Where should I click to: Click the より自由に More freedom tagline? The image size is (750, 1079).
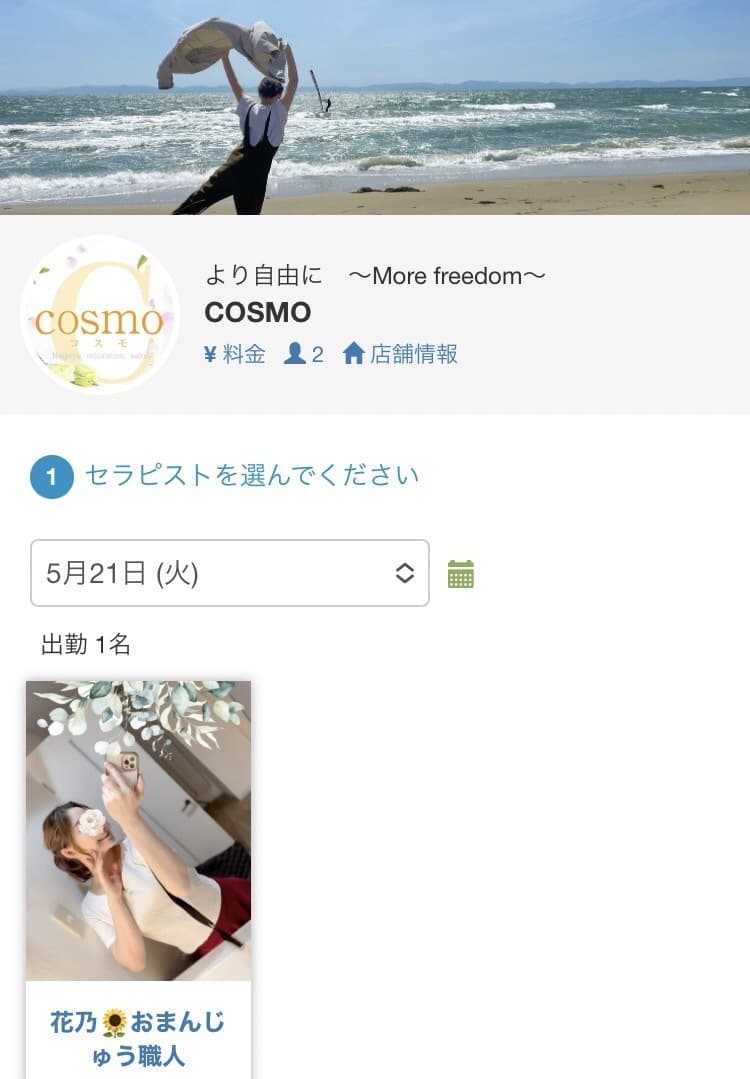(x=375, y=276)
